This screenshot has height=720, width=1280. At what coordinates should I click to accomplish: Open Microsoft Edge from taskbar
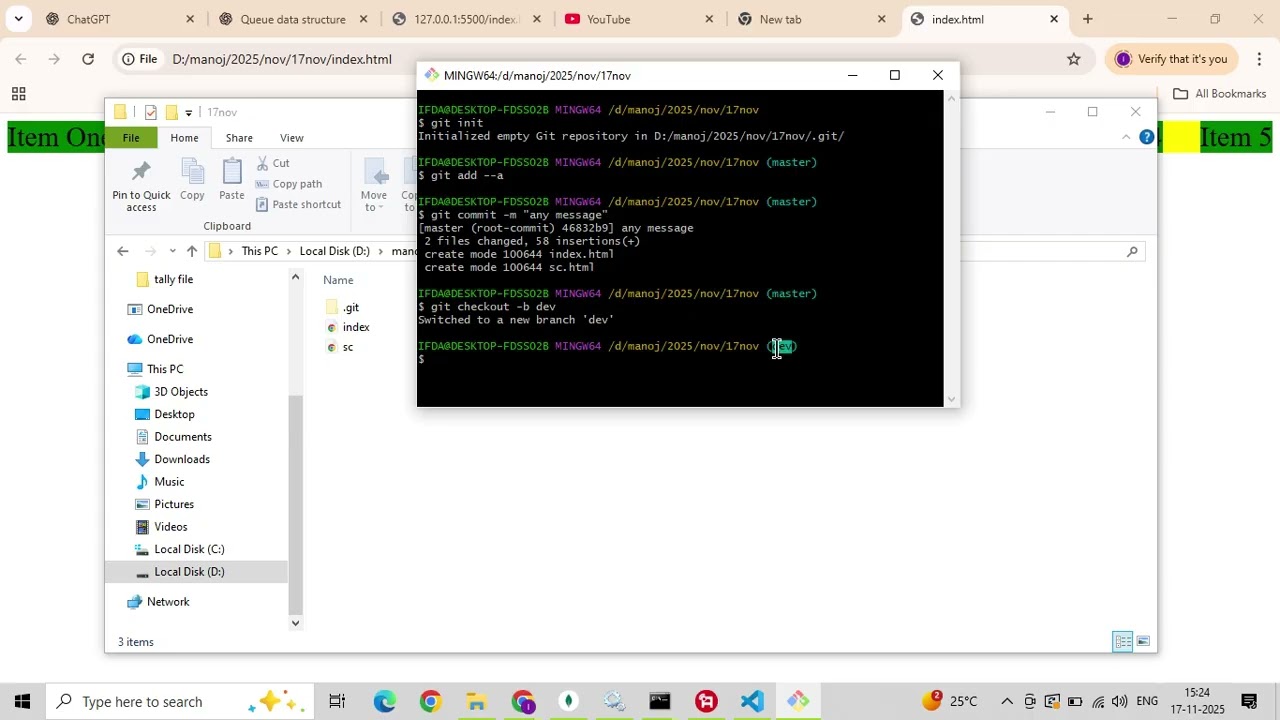tap(384, 701)
